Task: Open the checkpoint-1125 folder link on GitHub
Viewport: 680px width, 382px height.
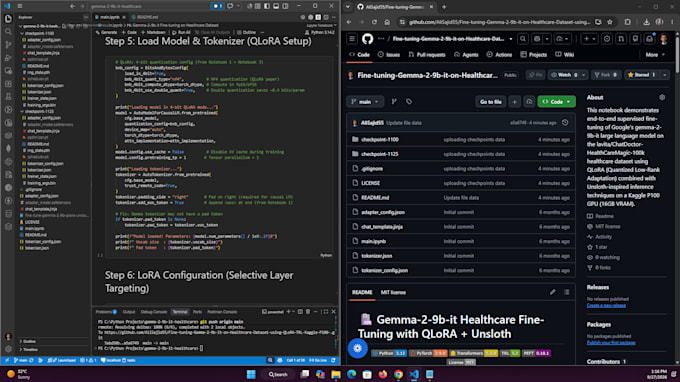Action: pos(379,154)
